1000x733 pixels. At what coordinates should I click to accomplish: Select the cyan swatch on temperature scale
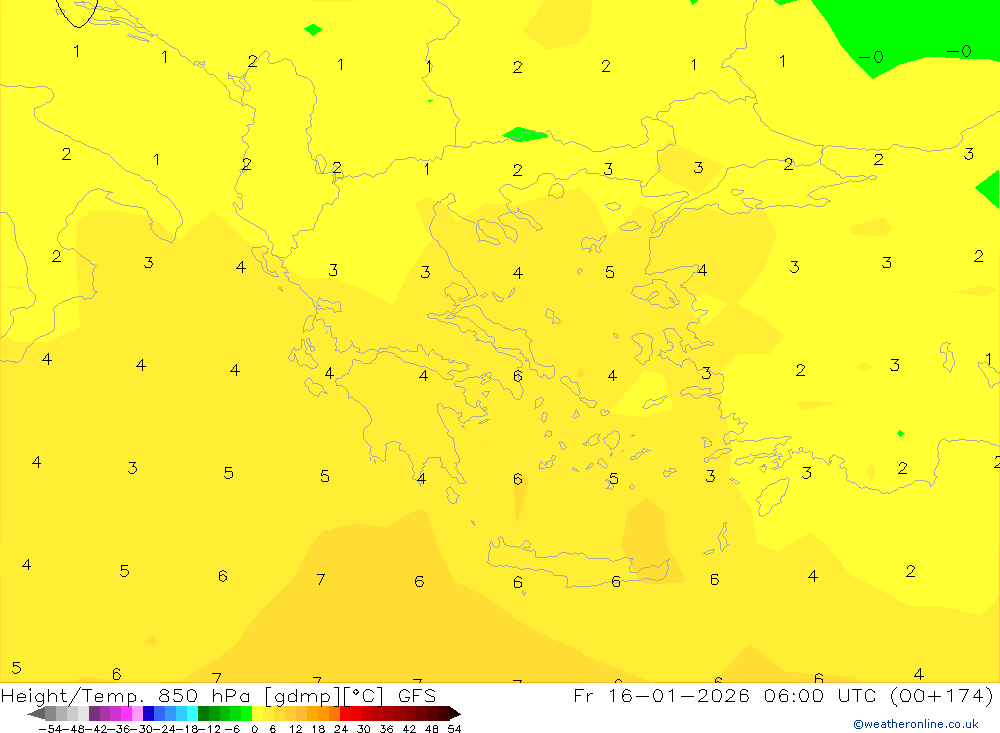click(x=193, y=713)
